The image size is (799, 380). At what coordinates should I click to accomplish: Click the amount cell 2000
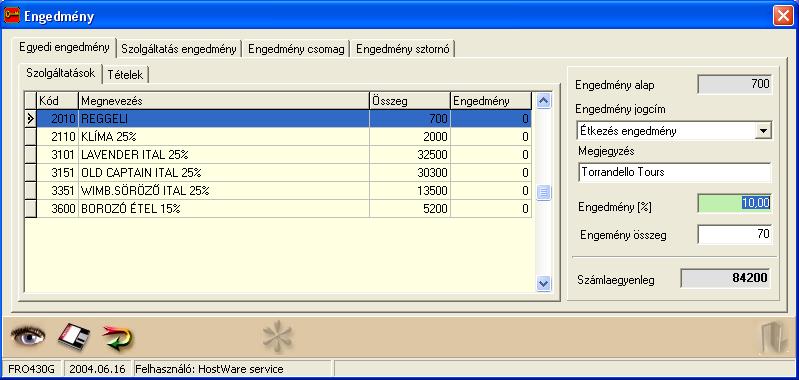pyautogui.click(x=410, y=137)
